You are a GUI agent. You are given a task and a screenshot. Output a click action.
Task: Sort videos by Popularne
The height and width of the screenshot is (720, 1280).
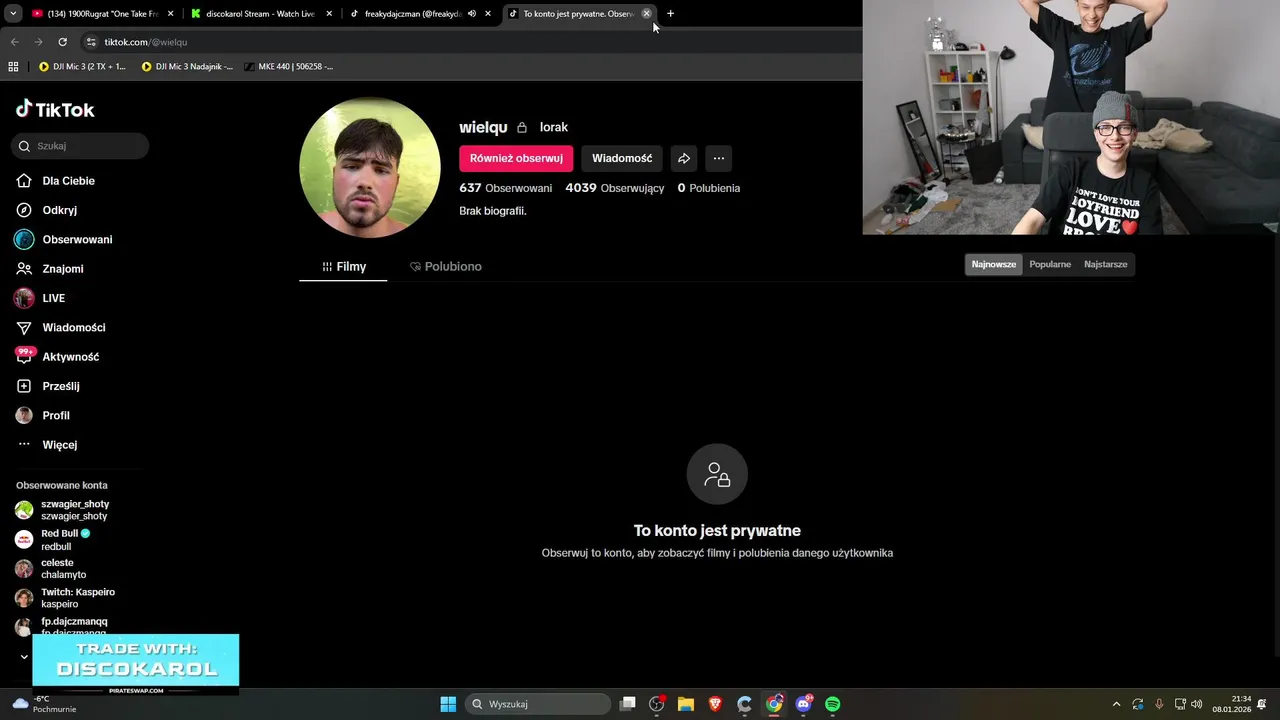tap(1050, 264)
